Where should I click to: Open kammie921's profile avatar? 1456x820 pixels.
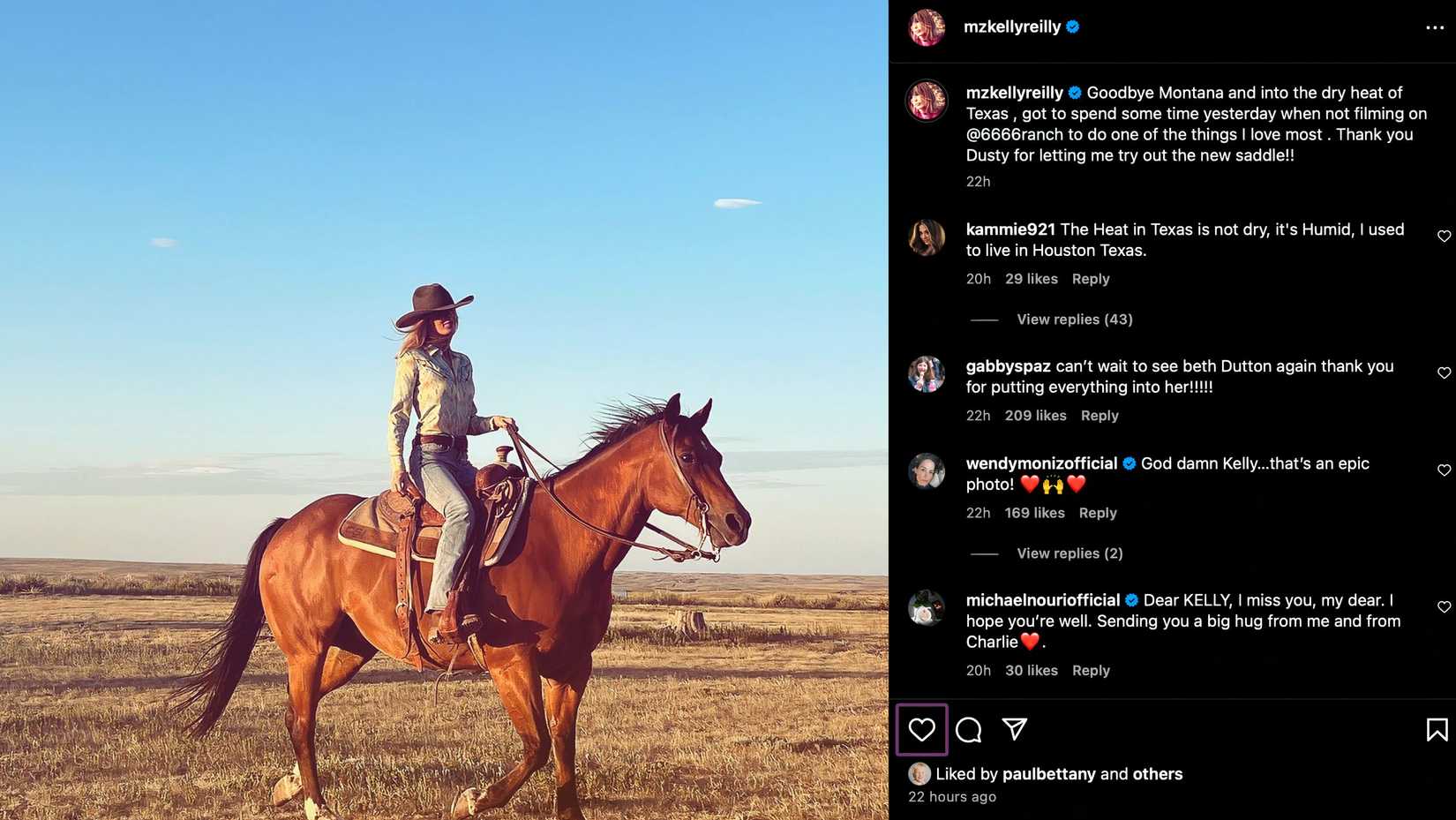point(927,237)
